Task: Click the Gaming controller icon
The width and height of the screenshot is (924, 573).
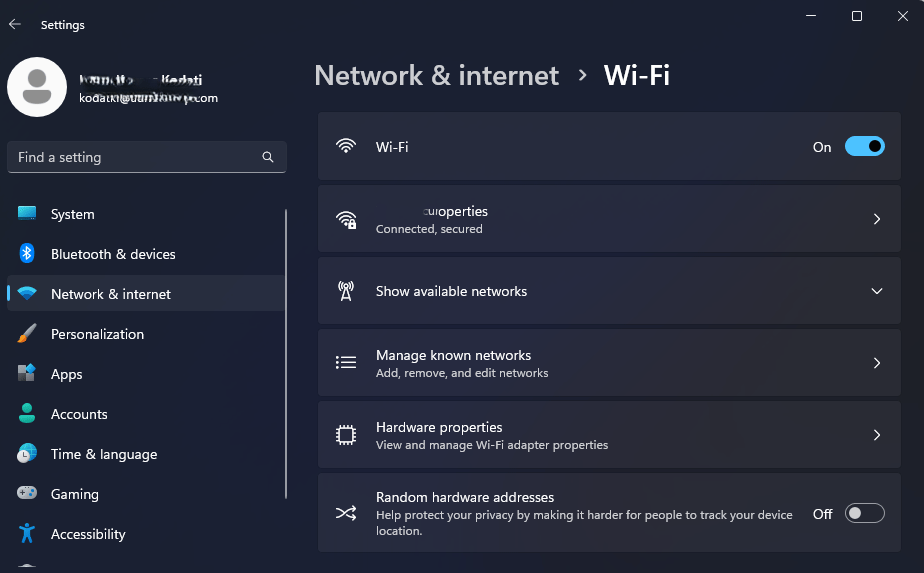Action: tap(27, 494)
